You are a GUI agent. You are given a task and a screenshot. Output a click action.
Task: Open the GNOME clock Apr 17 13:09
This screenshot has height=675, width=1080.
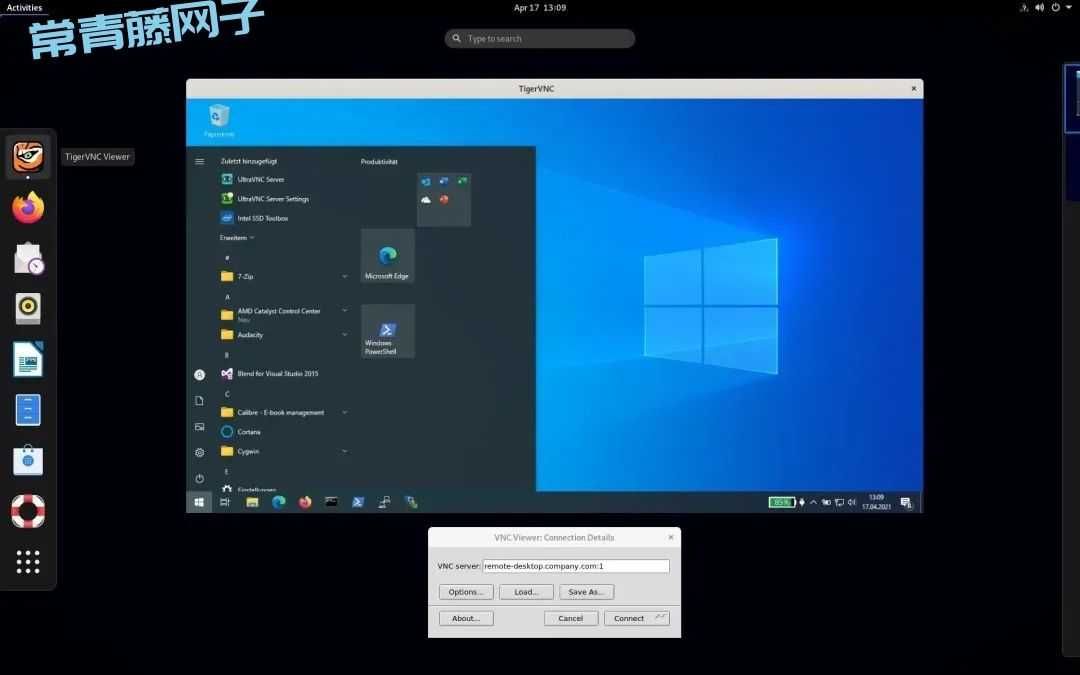pos(540,8)
